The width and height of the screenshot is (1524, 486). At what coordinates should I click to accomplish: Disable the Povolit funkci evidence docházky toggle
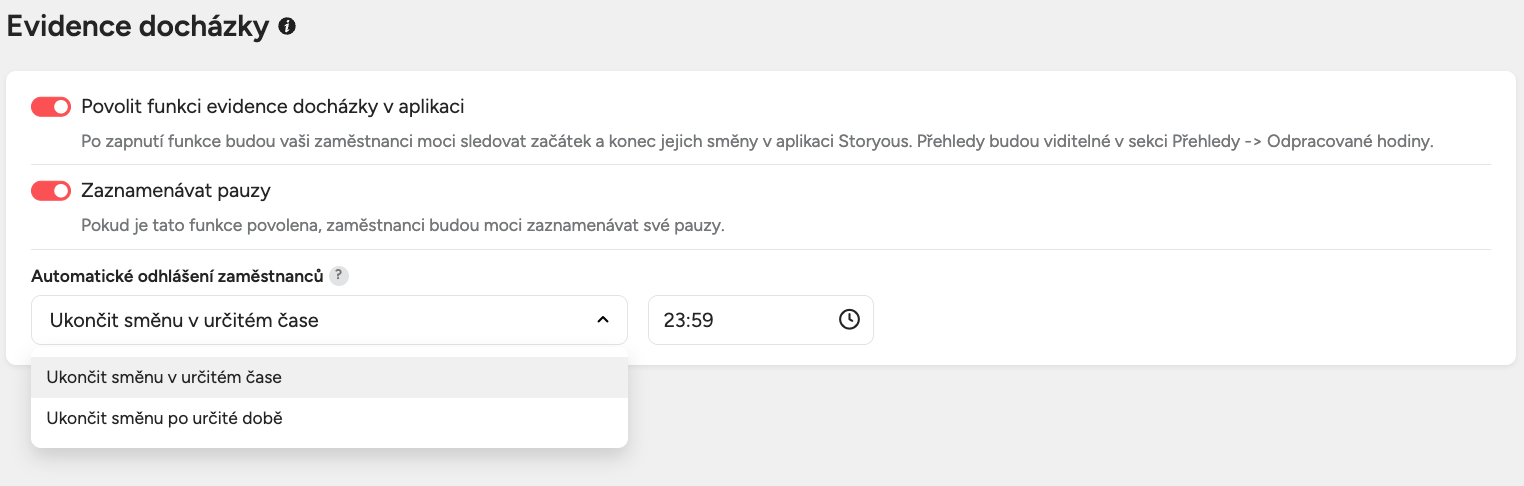[x=51, y=106]
